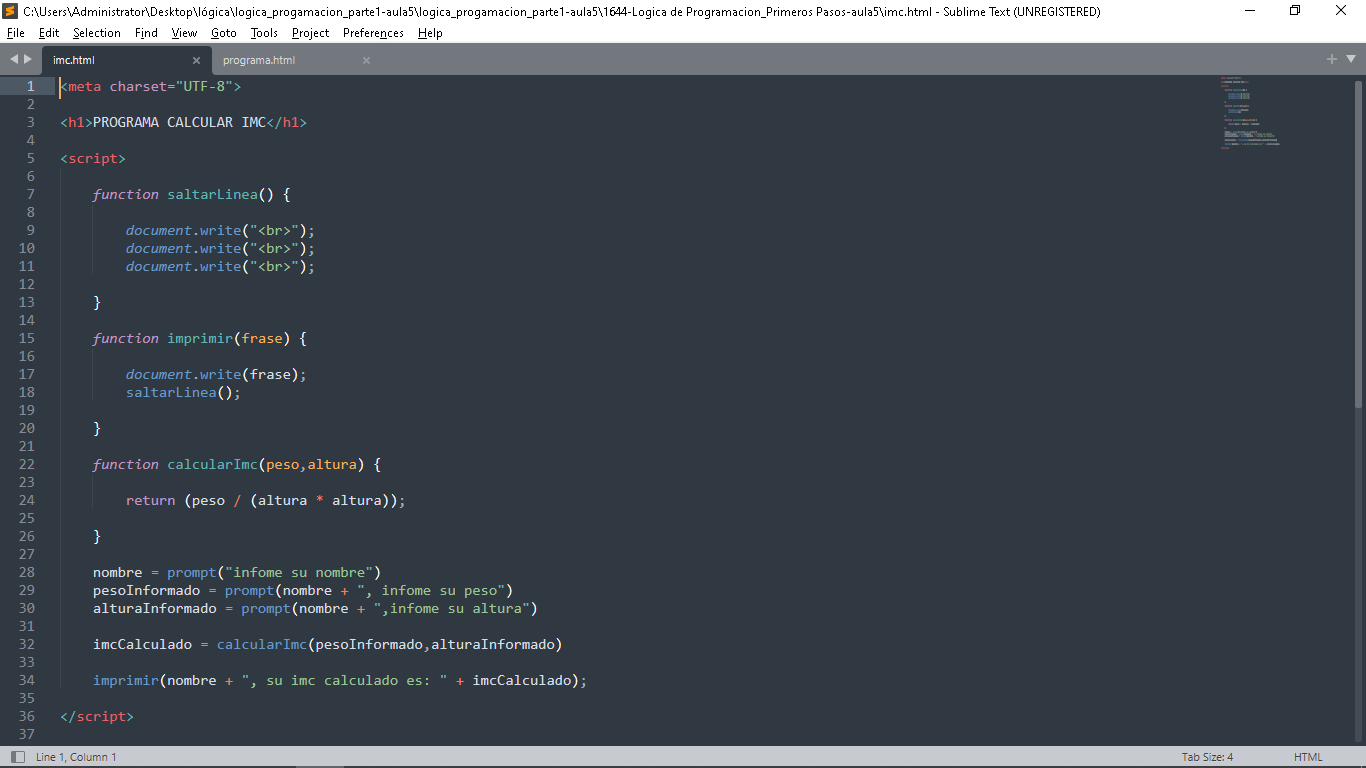Click "infome su nombre" string
This screenshot has height=768, width=1366.
[299, 572]
